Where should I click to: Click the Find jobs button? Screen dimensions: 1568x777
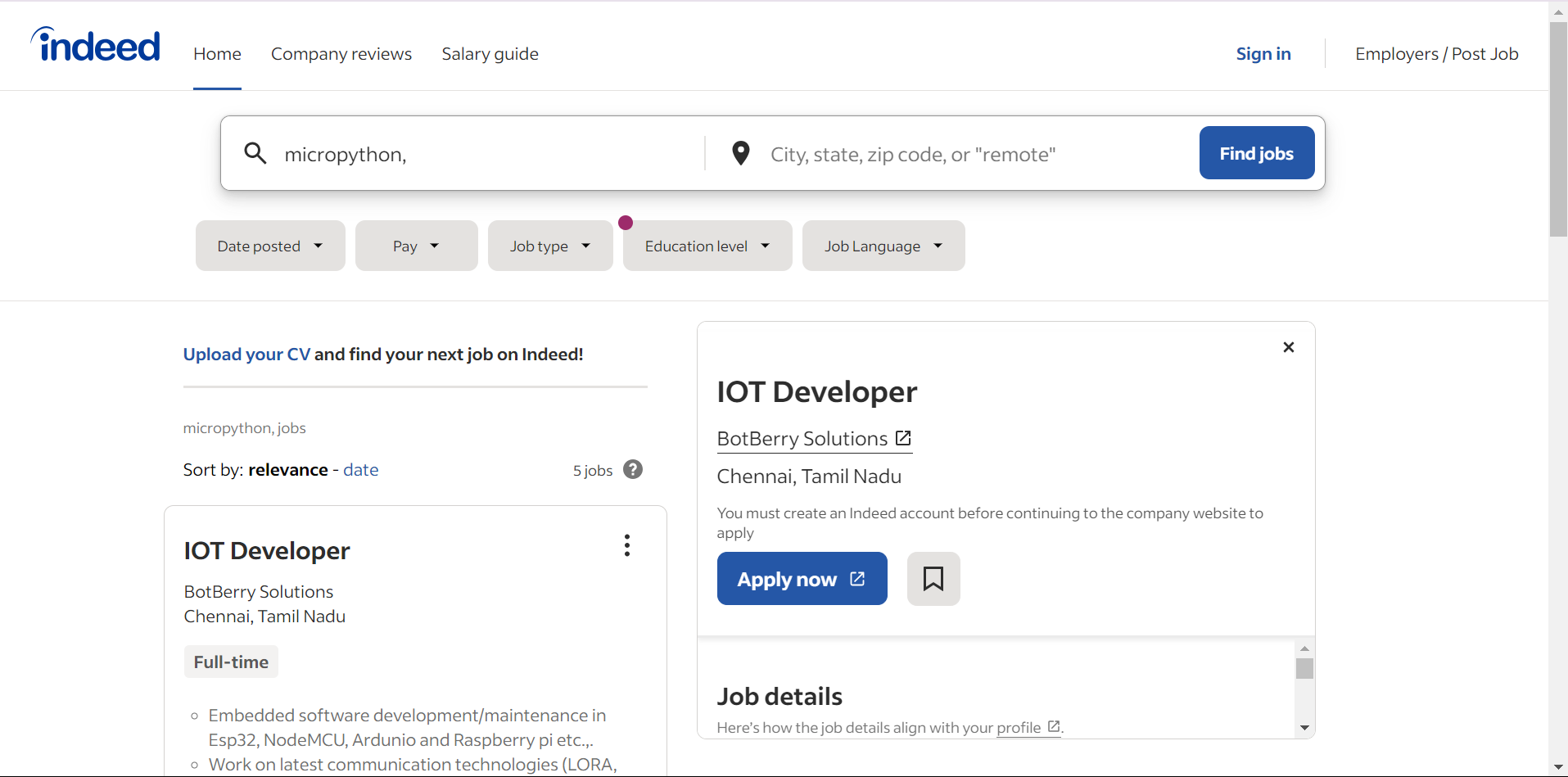pyautogui.click(x=1255, y=153)
